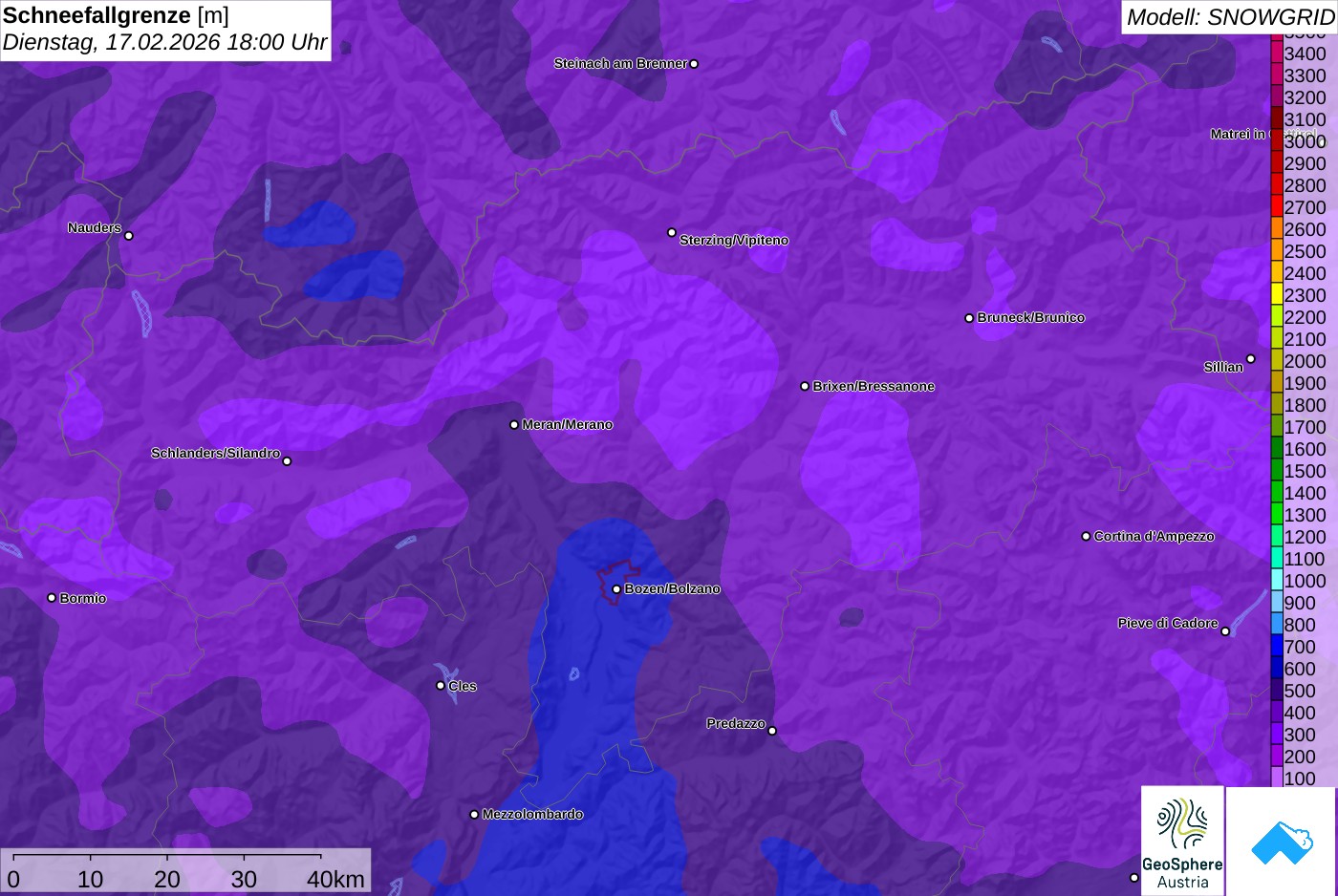Click the GeoSphere Austria logo

click(1182, 841)
